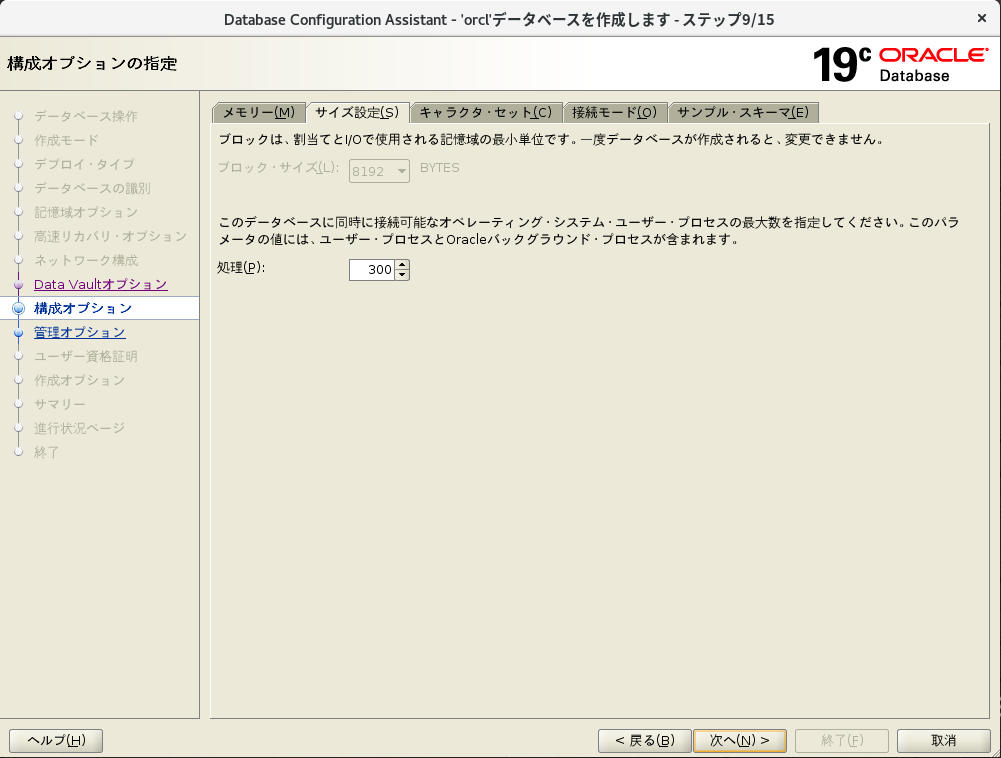
Task: Click the Data Vaultオプション step bullet icon
Action: 18,285
